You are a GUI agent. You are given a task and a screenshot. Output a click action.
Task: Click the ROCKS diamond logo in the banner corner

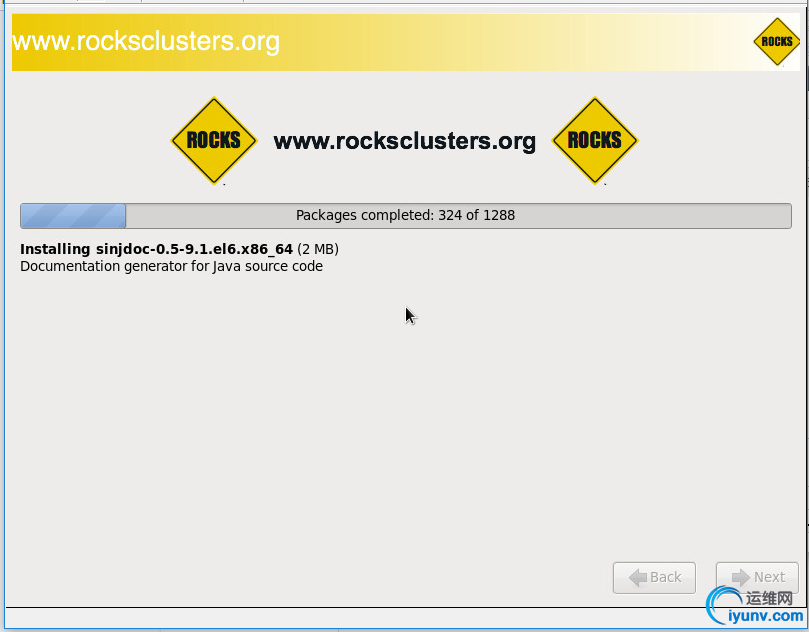coord(776,42)
